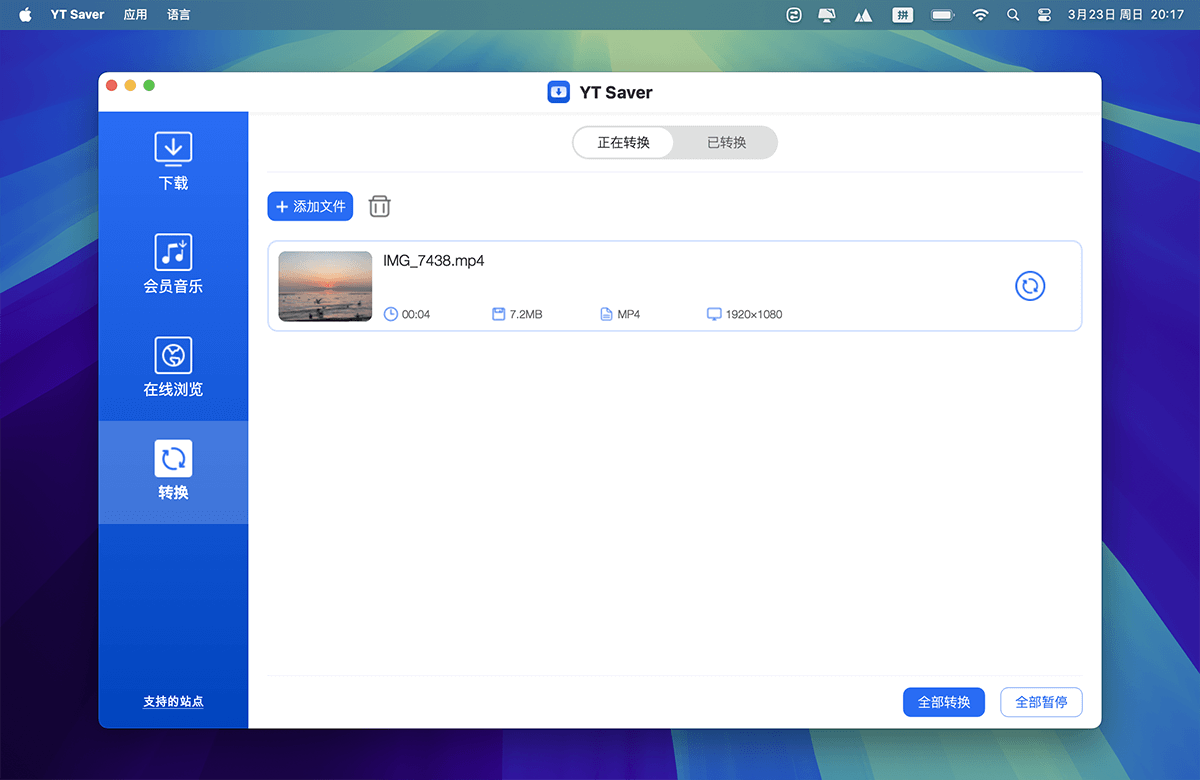Open the 应用 menu in menu bar
1200x780 pixels.
(x=135, y=15)
